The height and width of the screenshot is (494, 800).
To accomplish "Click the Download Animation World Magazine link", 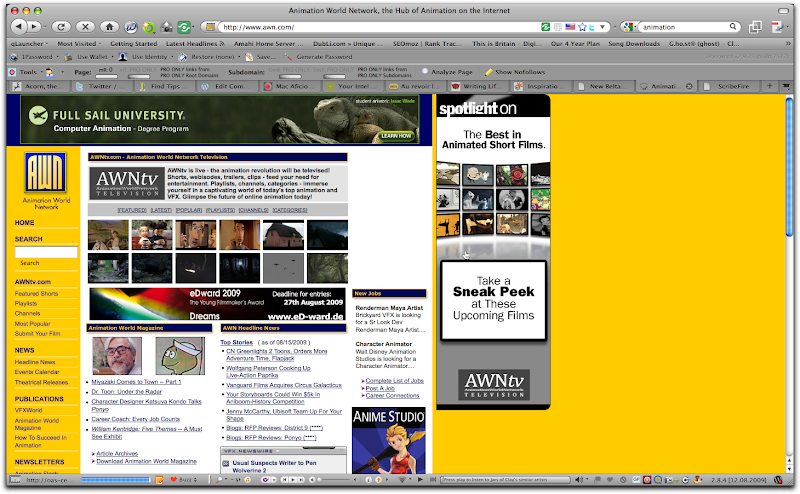I will [x=146, y=461].
